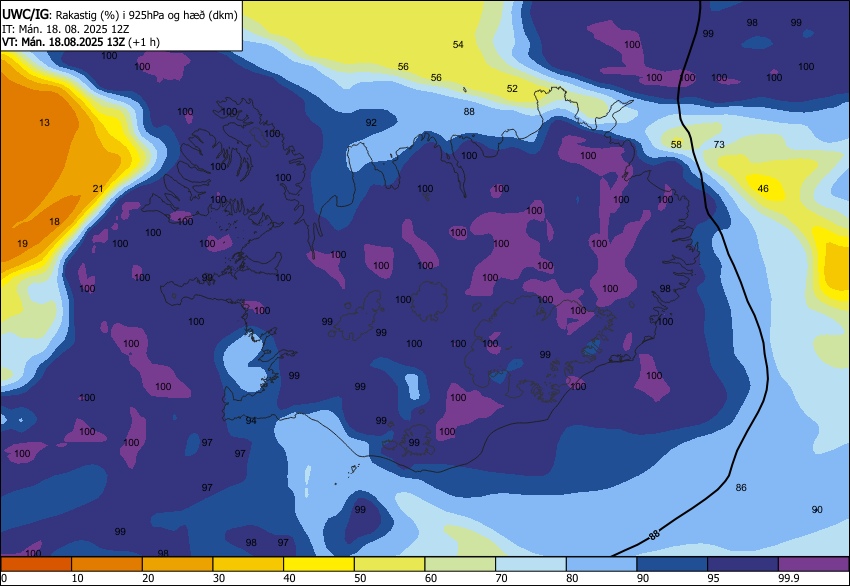Select the 'IT: Mán. 18. 08. 2025 12Z' line

point(66,29)
